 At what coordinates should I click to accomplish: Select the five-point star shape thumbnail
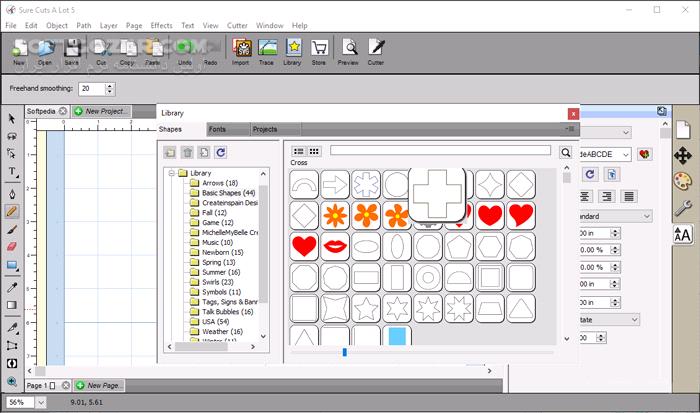366,308
